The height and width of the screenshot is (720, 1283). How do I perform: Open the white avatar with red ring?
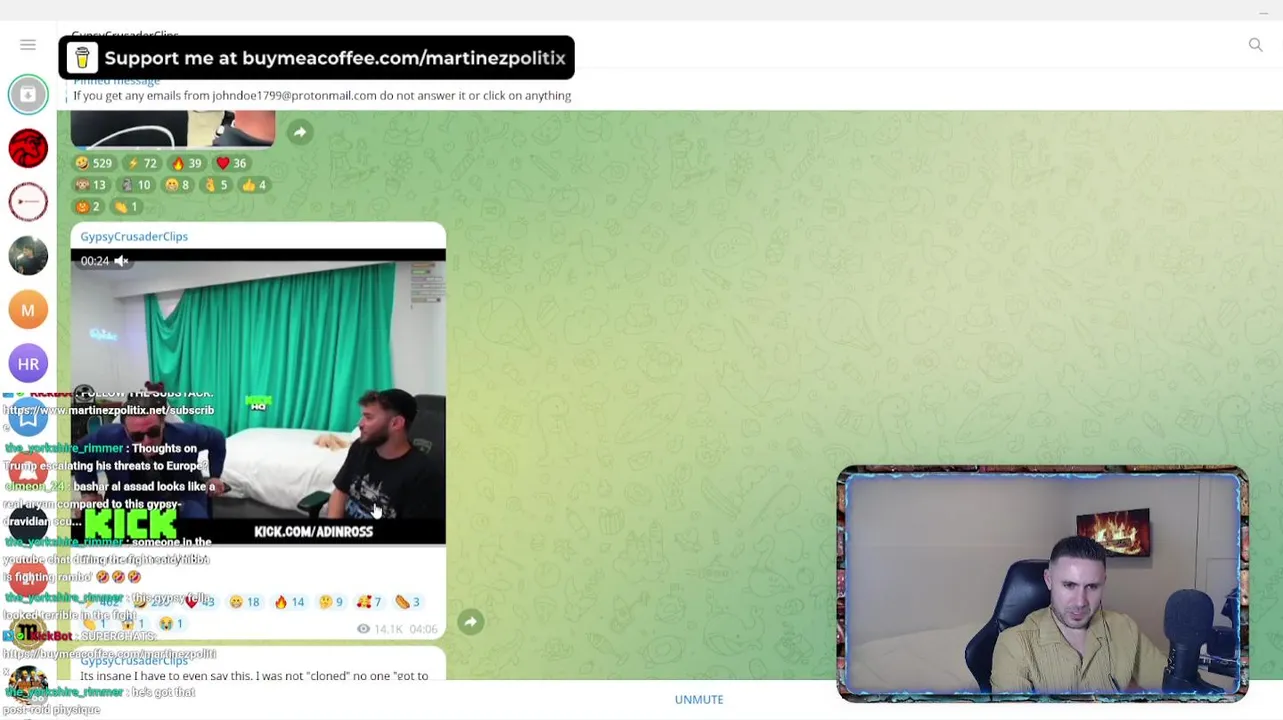tap(28, 202)
